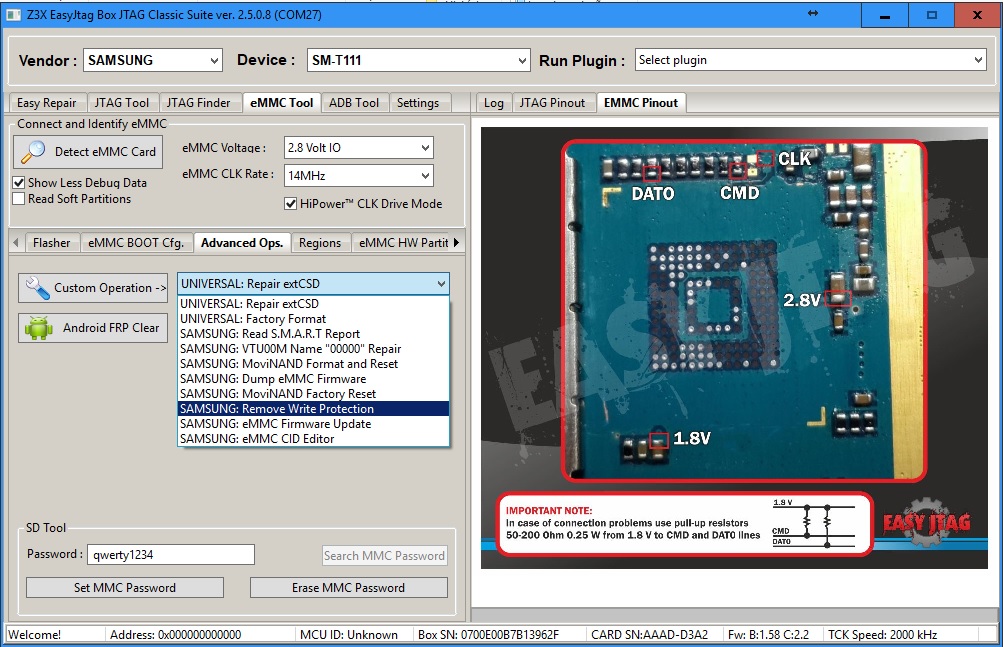Click the Search MMC Password button
The image size is (1003, 647).
pyautogui.click(x=384, y=555)
